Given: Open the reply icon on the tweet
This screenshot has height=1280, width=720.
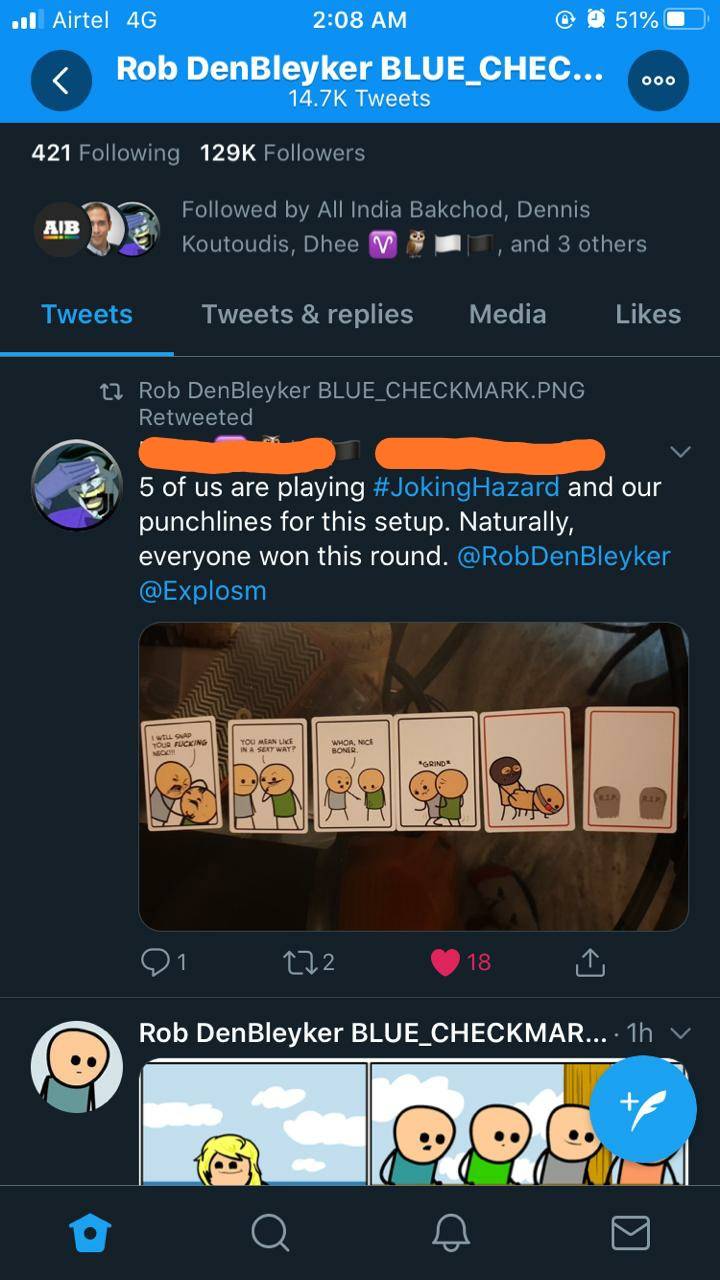Looking at the screenshot, I should pyautogui.click(x=157, y=962).
